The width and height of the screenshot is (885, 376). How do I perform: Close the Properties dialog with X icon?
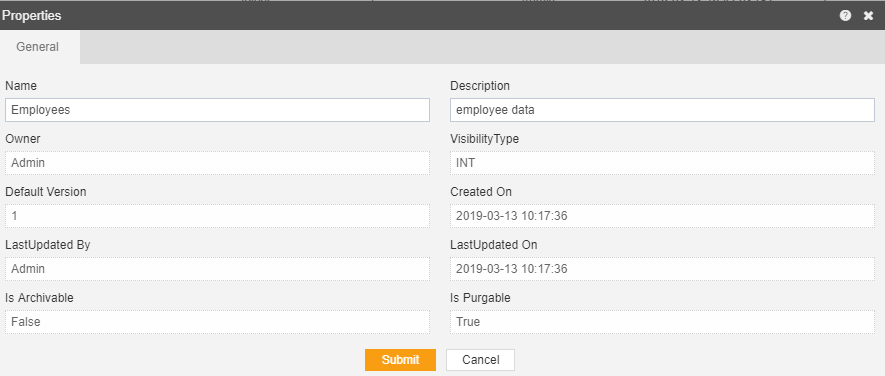[868, 16]
